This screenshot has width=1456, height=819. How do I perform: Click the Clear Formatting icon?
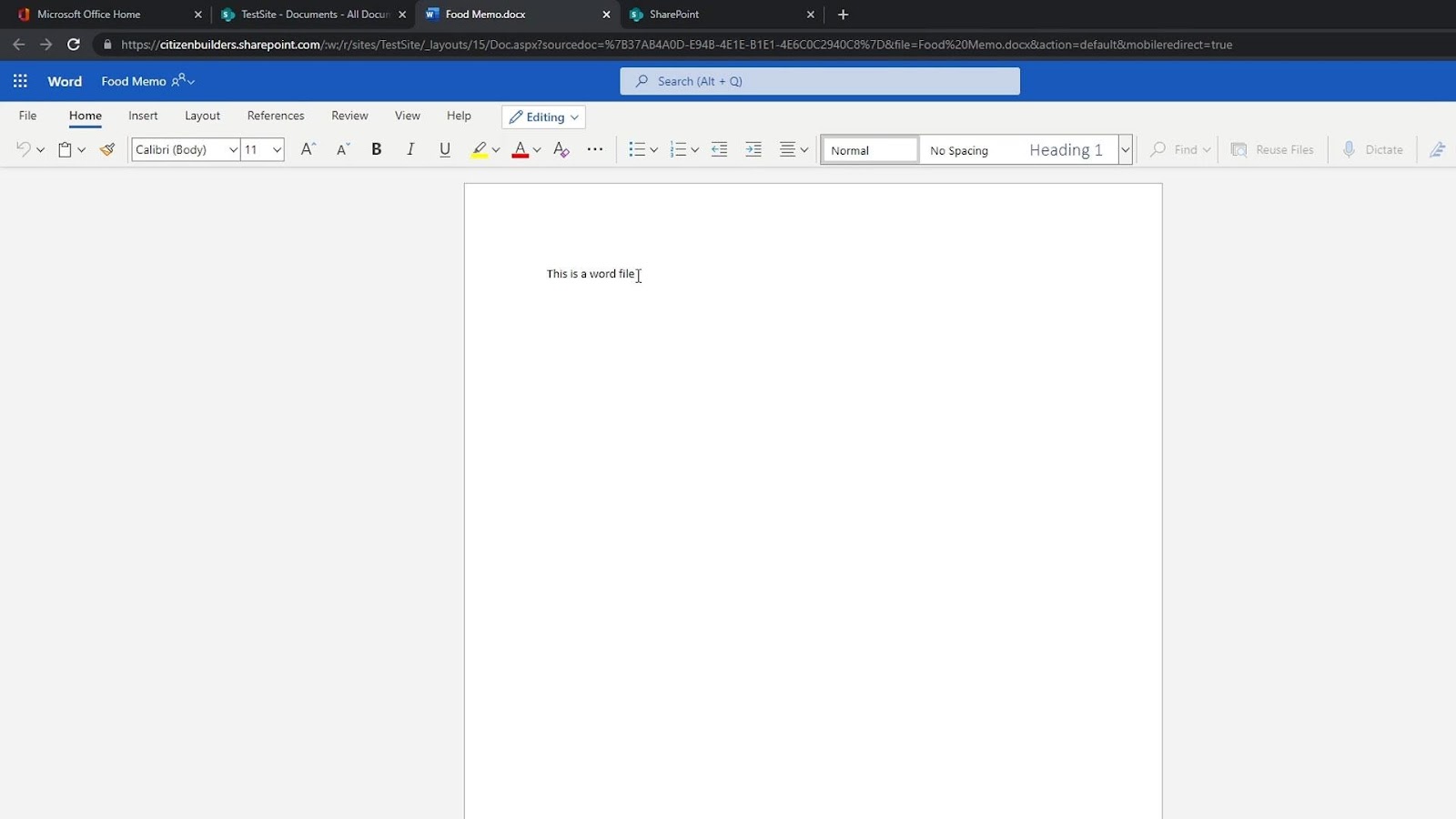click(561, 149)
